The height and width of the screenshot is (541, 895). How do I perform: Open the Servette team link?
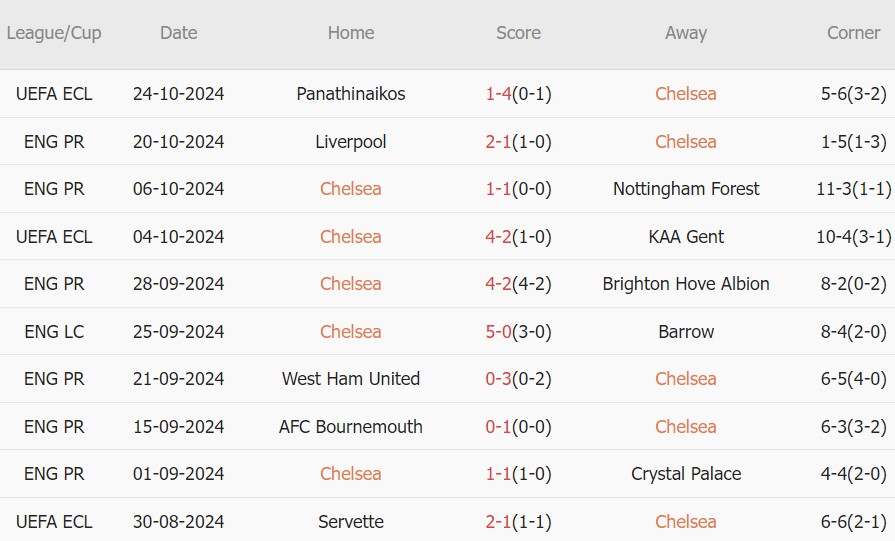click(351, 522)
